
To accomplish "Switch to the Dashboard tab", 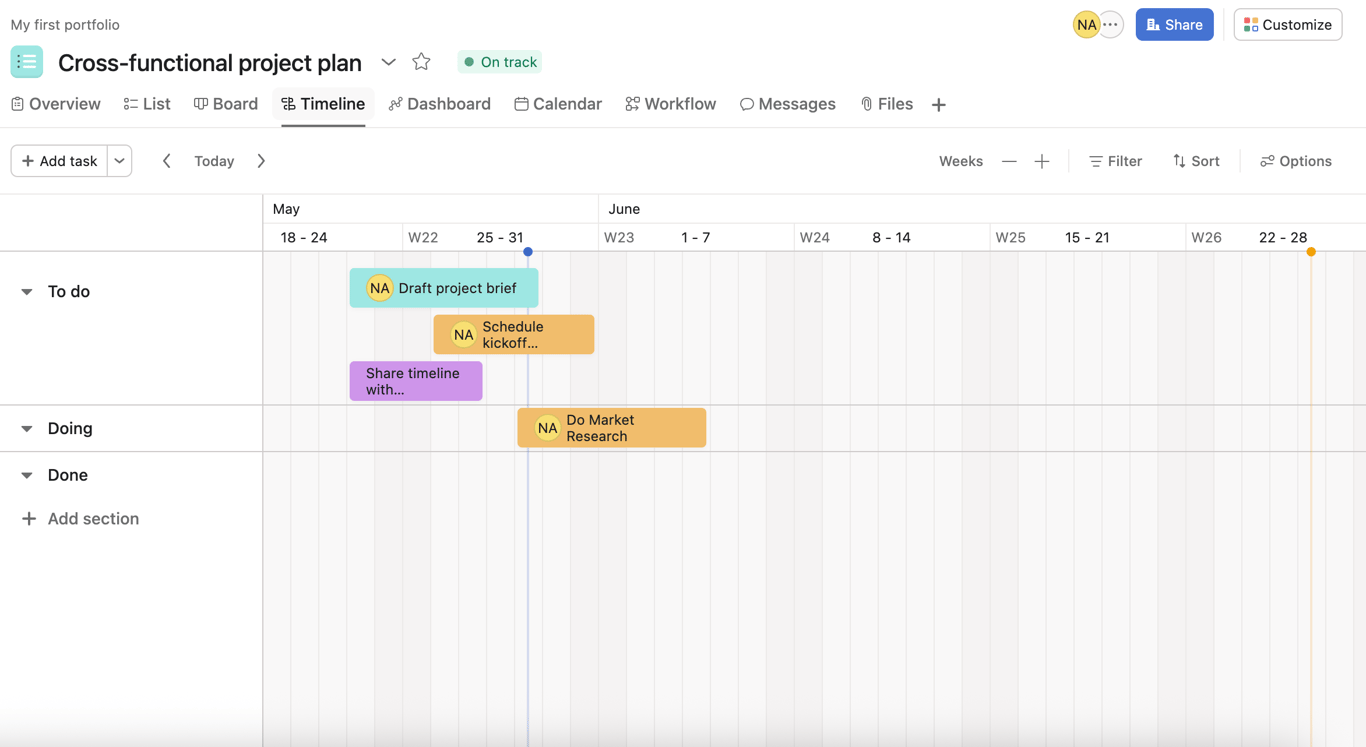I will (439, 103).
